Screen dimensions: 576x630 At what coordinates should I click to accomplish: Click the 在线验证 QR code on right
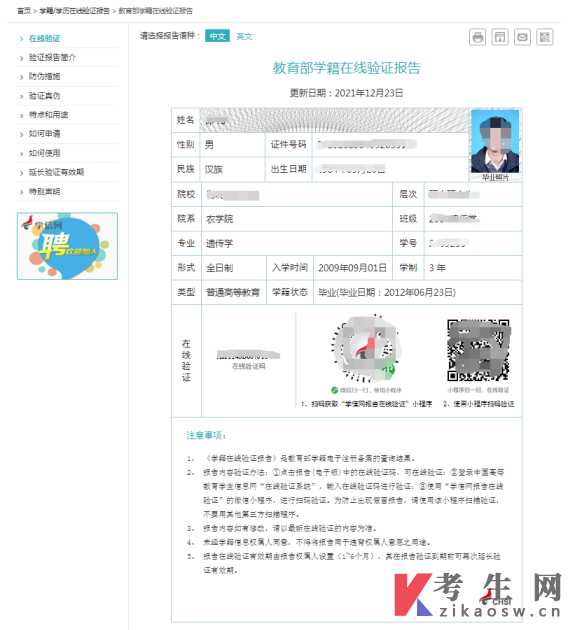pos(478,350)
